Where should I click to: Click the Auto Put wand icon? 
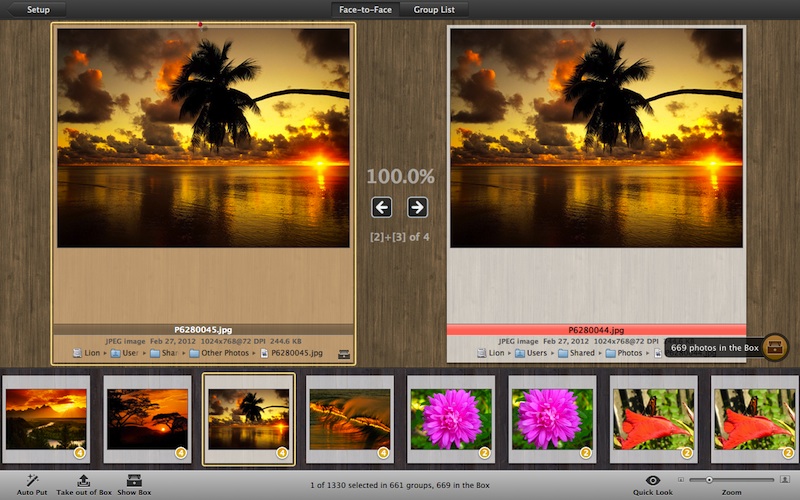point(32,481)
